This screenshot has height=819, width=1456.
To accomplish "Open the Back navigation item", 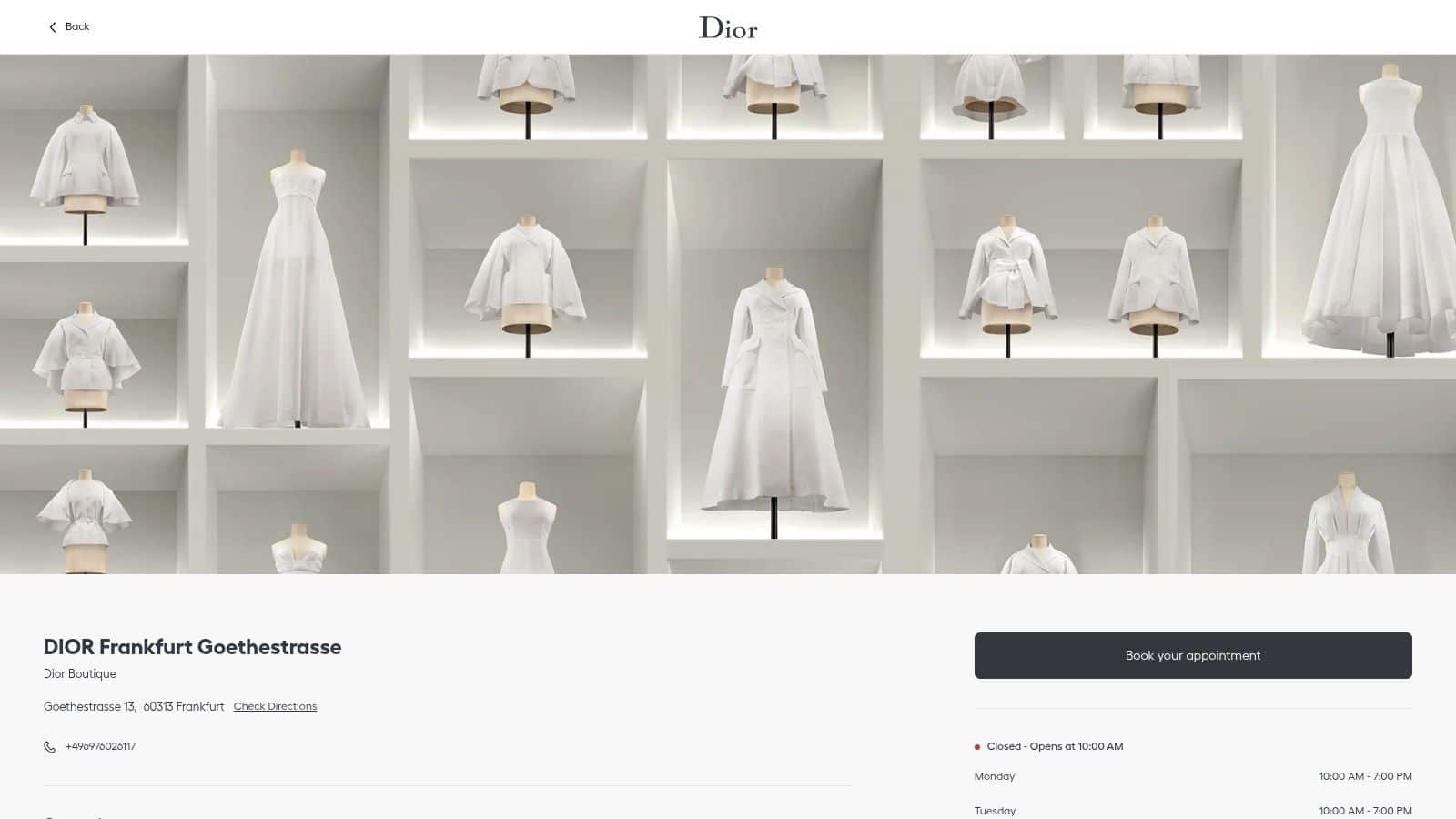I will pos(76,26).
